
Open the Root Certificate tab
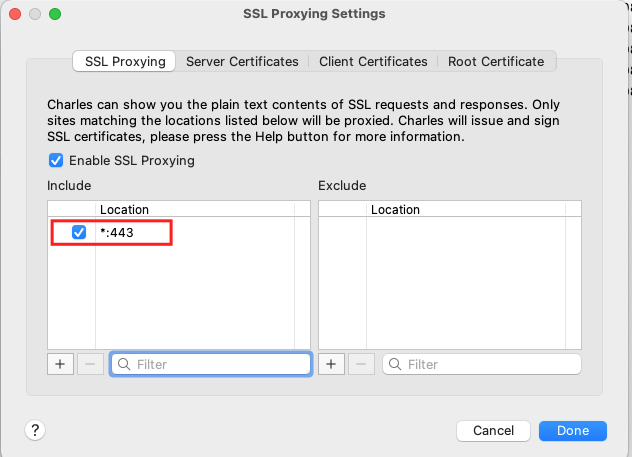coord(496,61)
